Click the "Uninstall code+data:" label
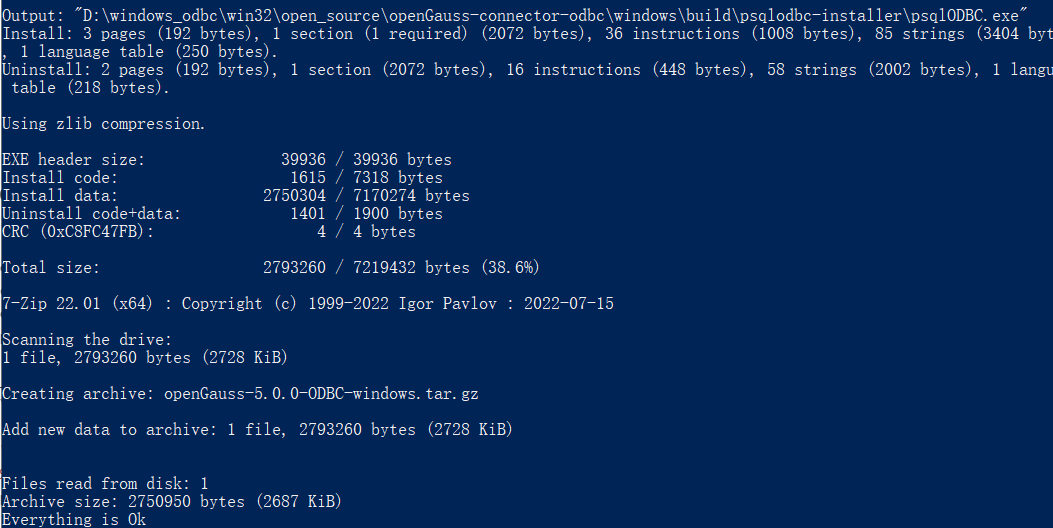1053x528 pixels. click(x=91, y=214)
